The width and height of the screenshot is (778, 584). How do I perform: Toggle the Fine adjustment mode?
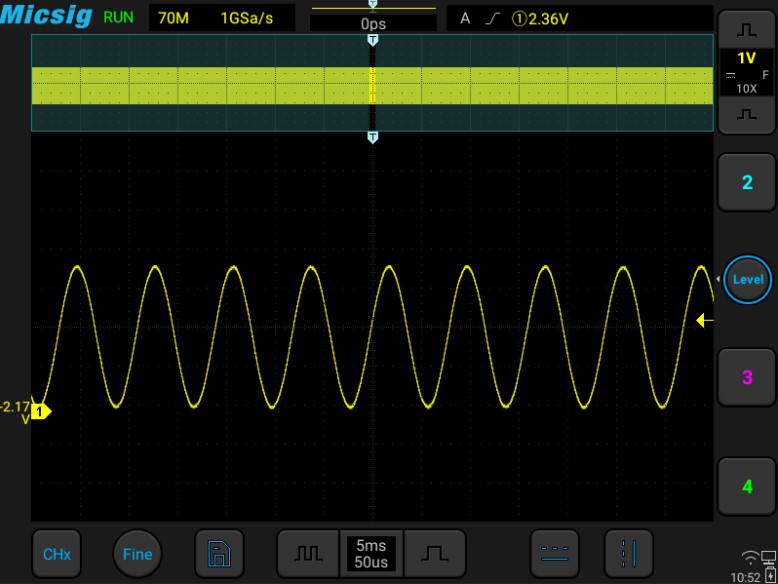[137, 554]
